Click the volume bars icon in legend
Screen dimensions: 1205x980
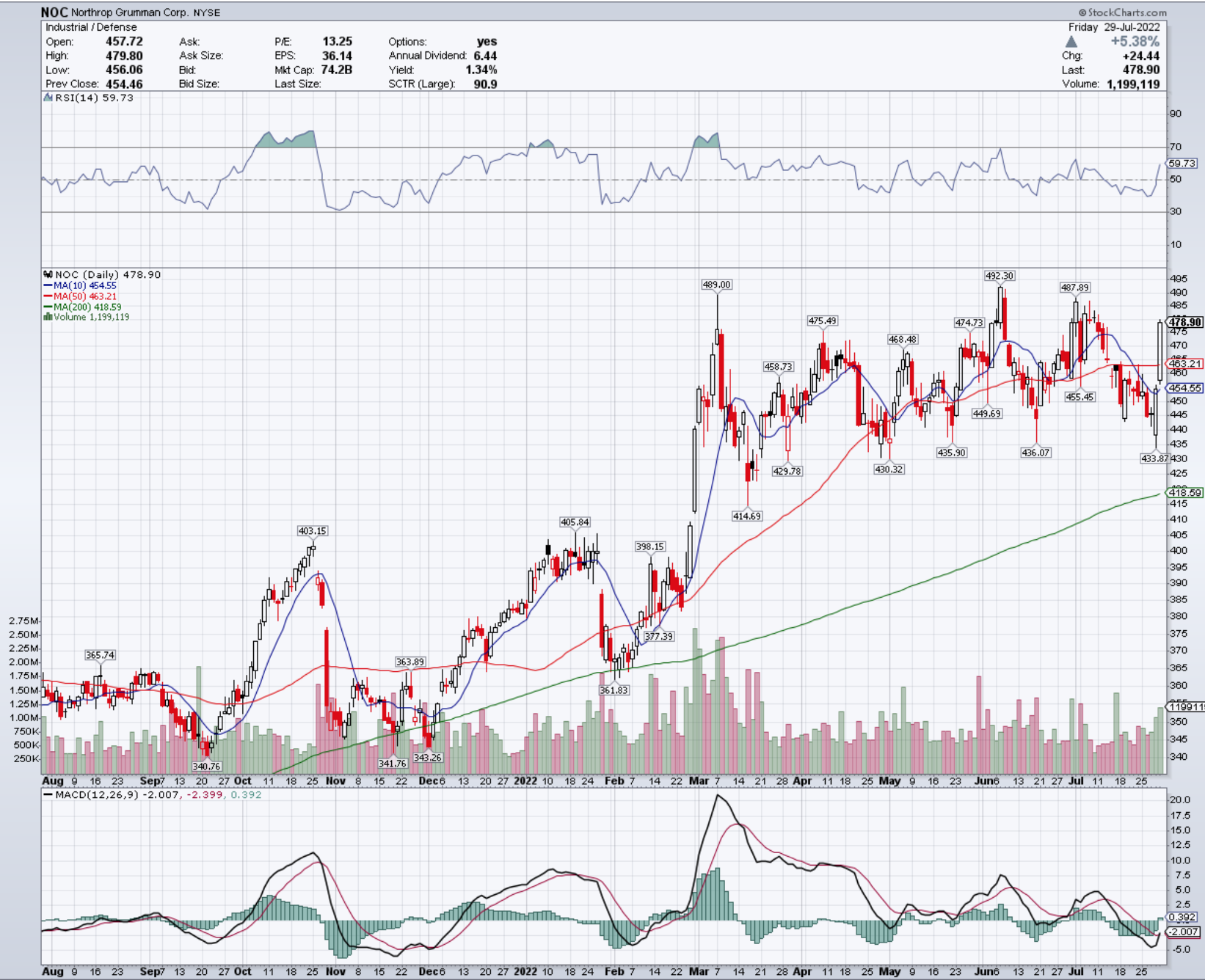(48, 317)
